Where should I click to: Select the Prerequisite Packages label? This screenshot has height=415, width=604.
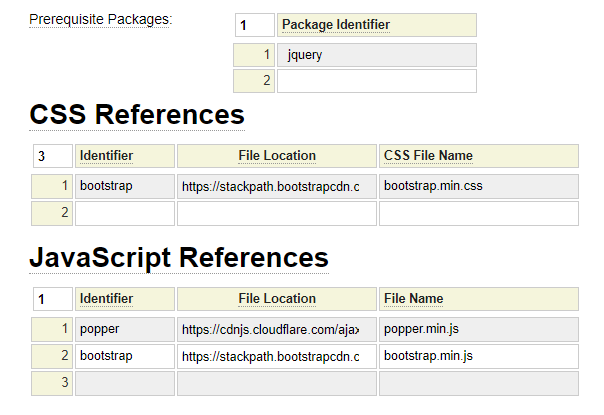(100, 20)
